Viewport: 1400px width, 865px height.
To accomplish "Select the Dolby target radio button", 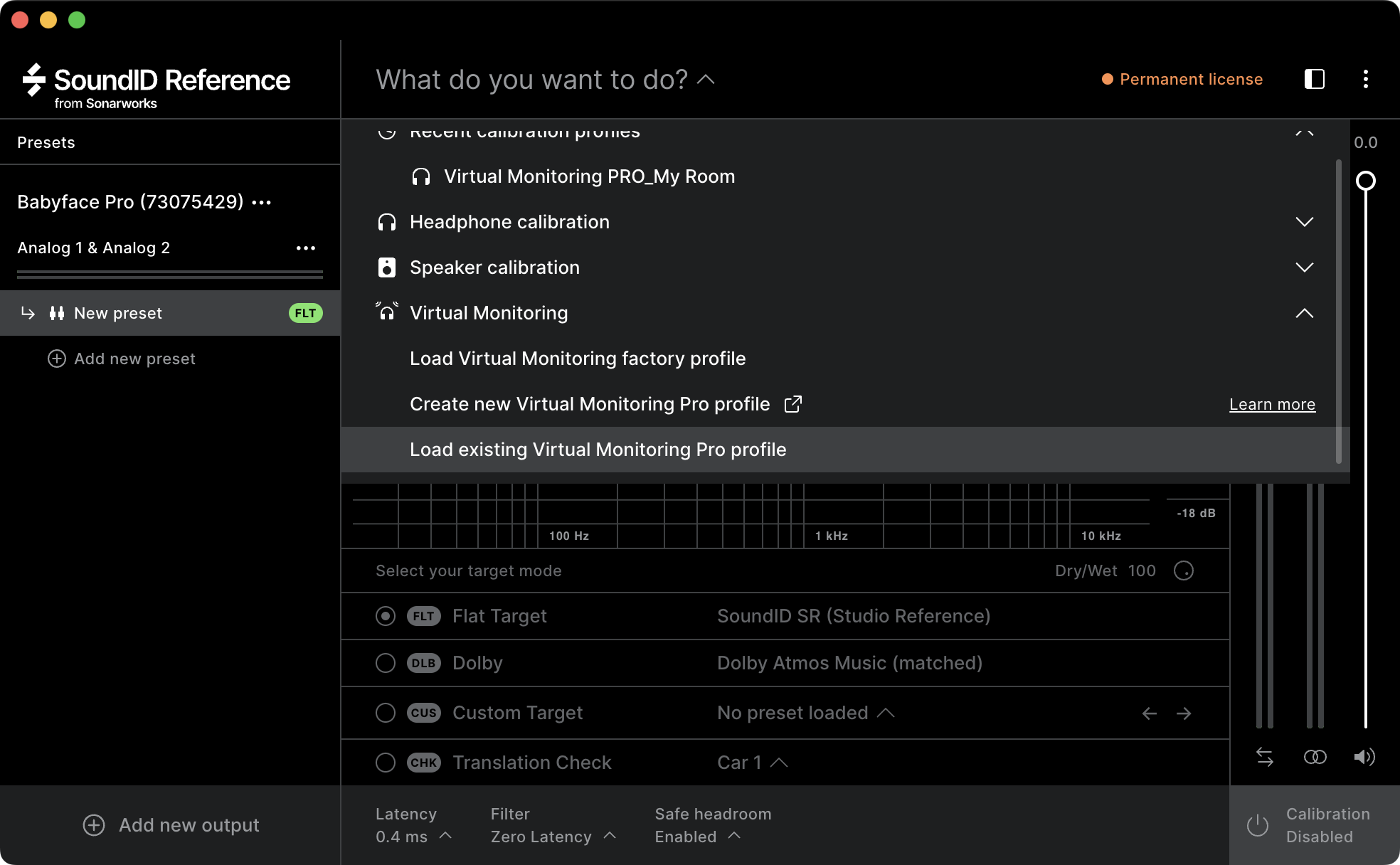I will coord(386,663).
